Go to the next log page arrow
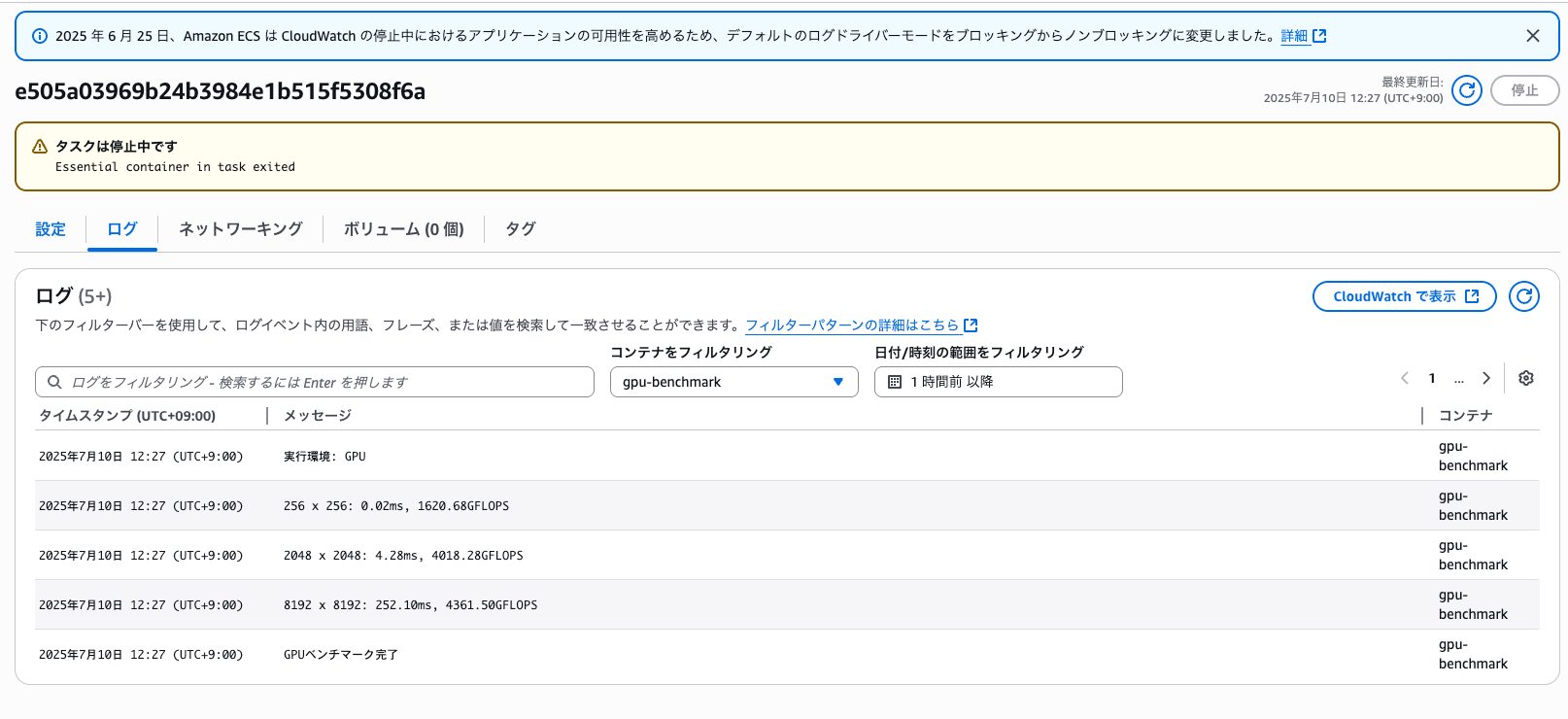The width and height of the screenshot is (1568, 719). pos(1486,378)
